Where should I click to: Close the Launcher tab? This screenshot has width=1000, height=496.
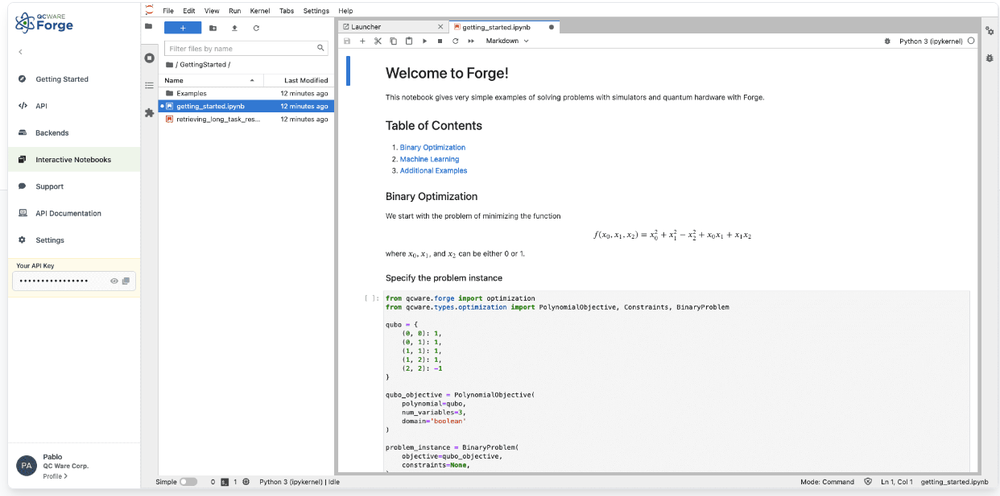pos(440,27)
